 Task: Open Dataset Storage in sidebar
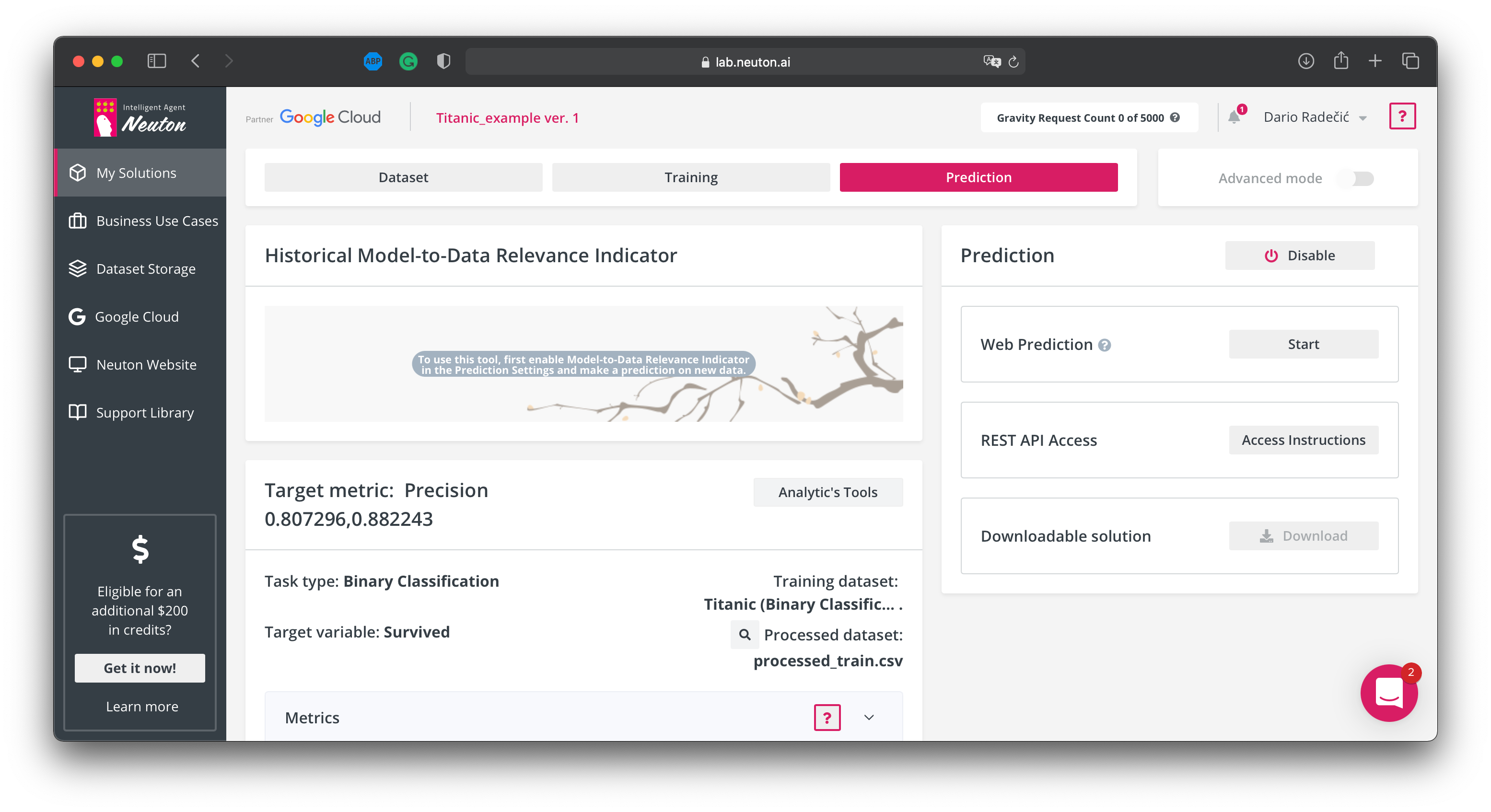(x=145, y=269)
